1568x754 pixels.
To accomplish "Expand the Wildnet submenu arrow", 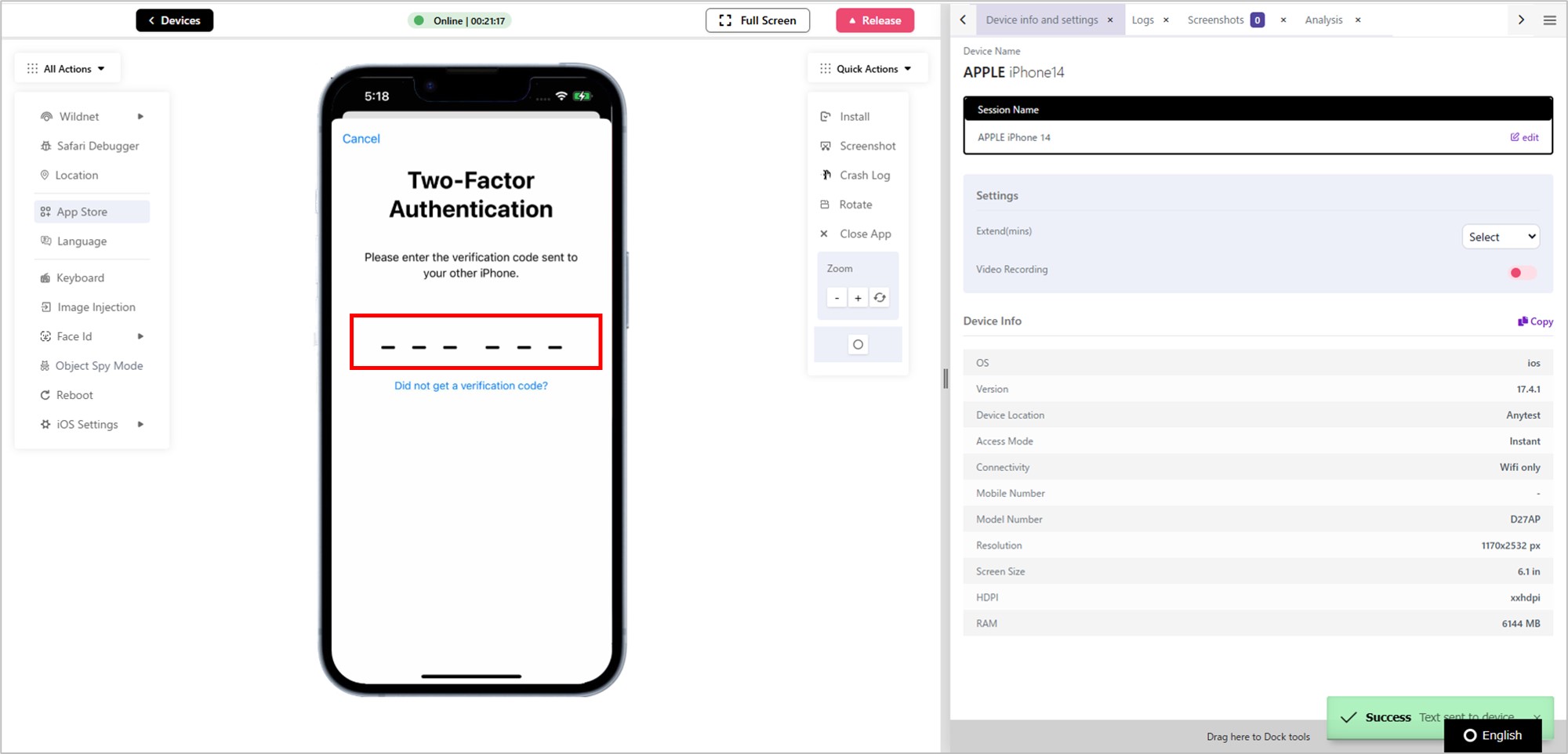I will [x=140, y=117].
